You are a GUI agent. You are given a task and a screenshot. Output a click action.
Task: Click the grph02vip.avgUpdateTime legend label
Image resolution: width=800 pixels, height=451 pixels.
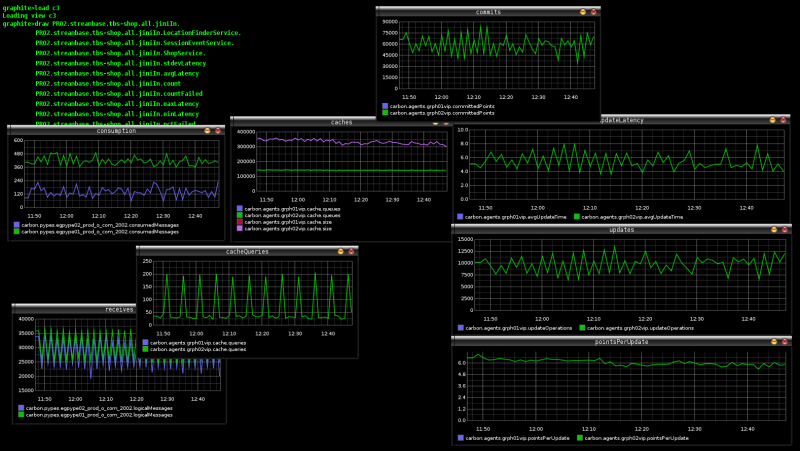(634, 216)
